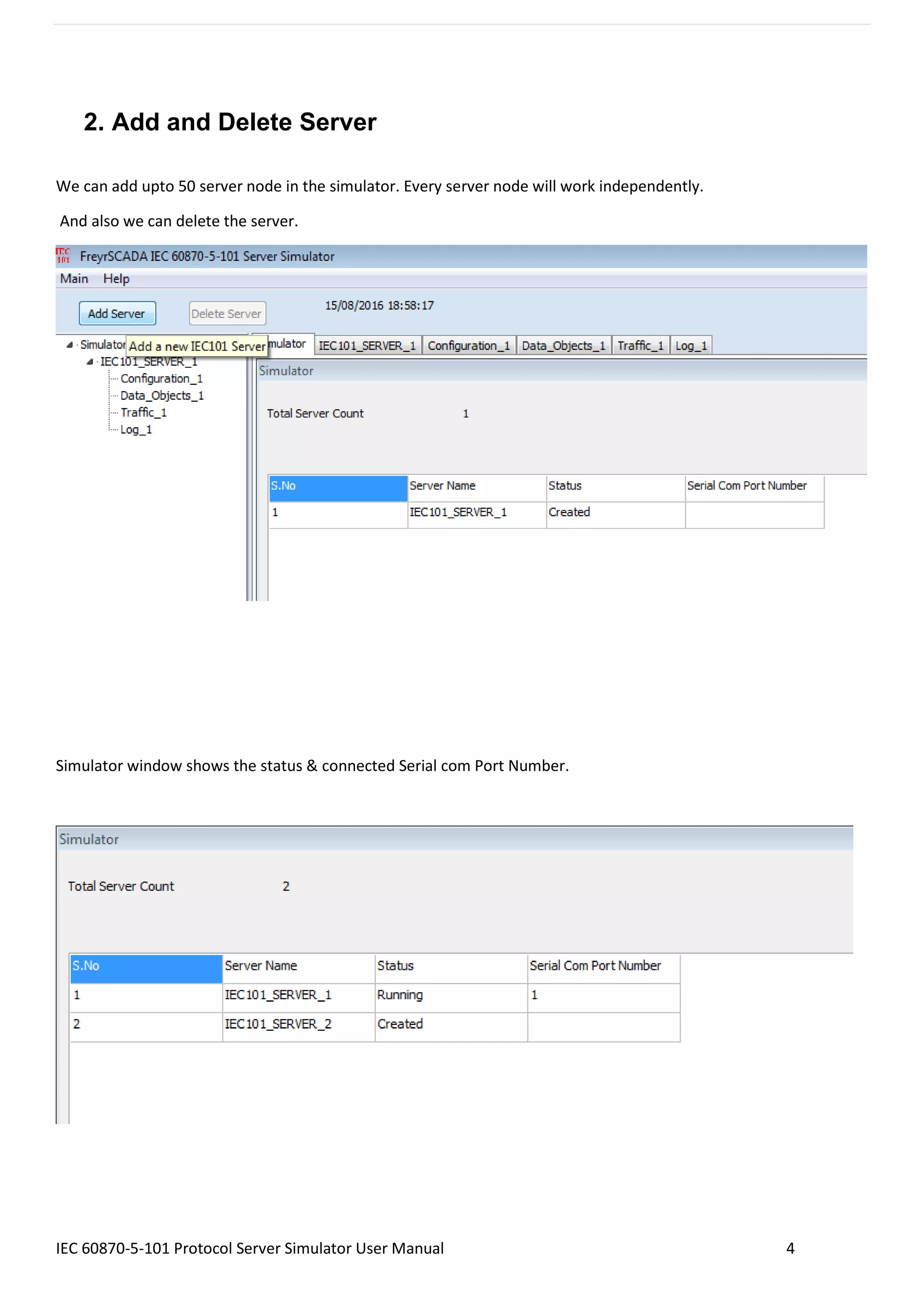Click the Running status cell

tap(451, 998)
